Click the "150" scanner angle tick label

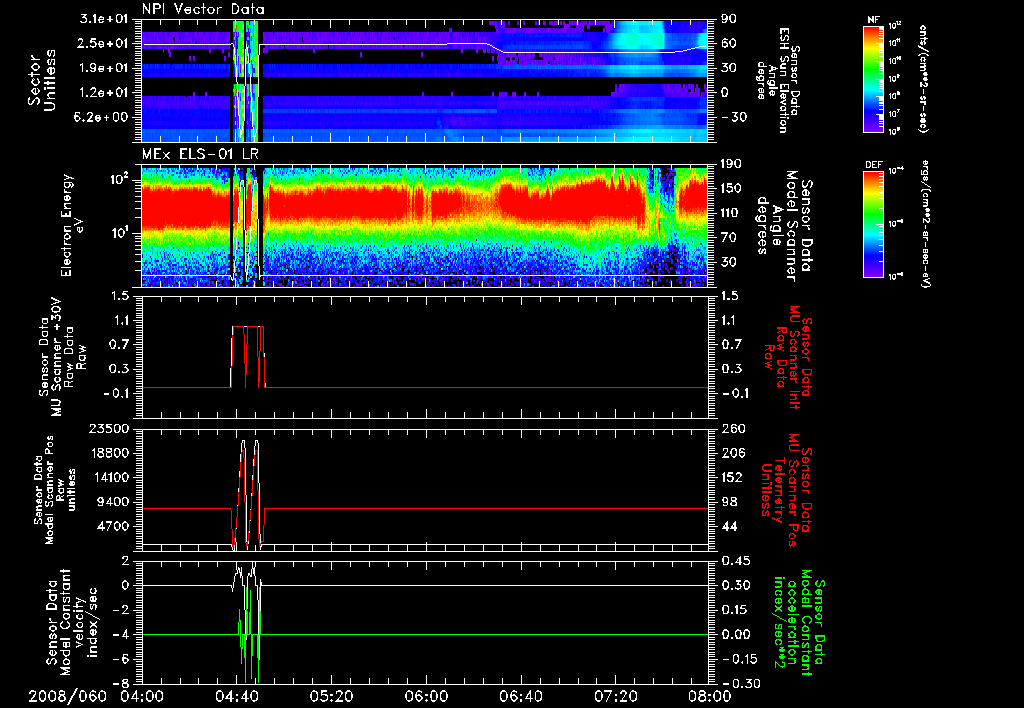[x=729, y=188]
